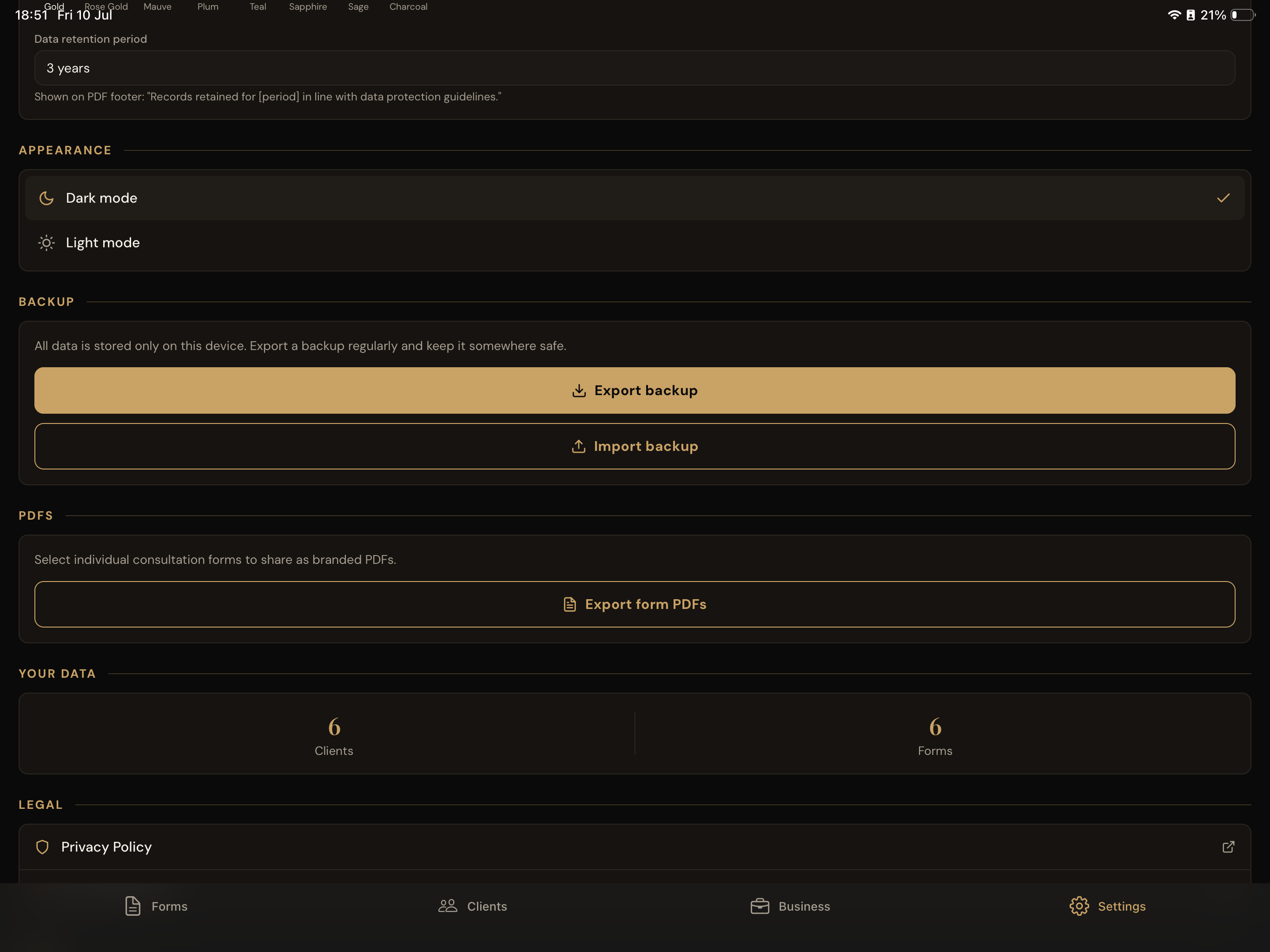The image size is (1270, 952).
Task: Select Dark mode appearance option
Action: (x=635, y=198)
